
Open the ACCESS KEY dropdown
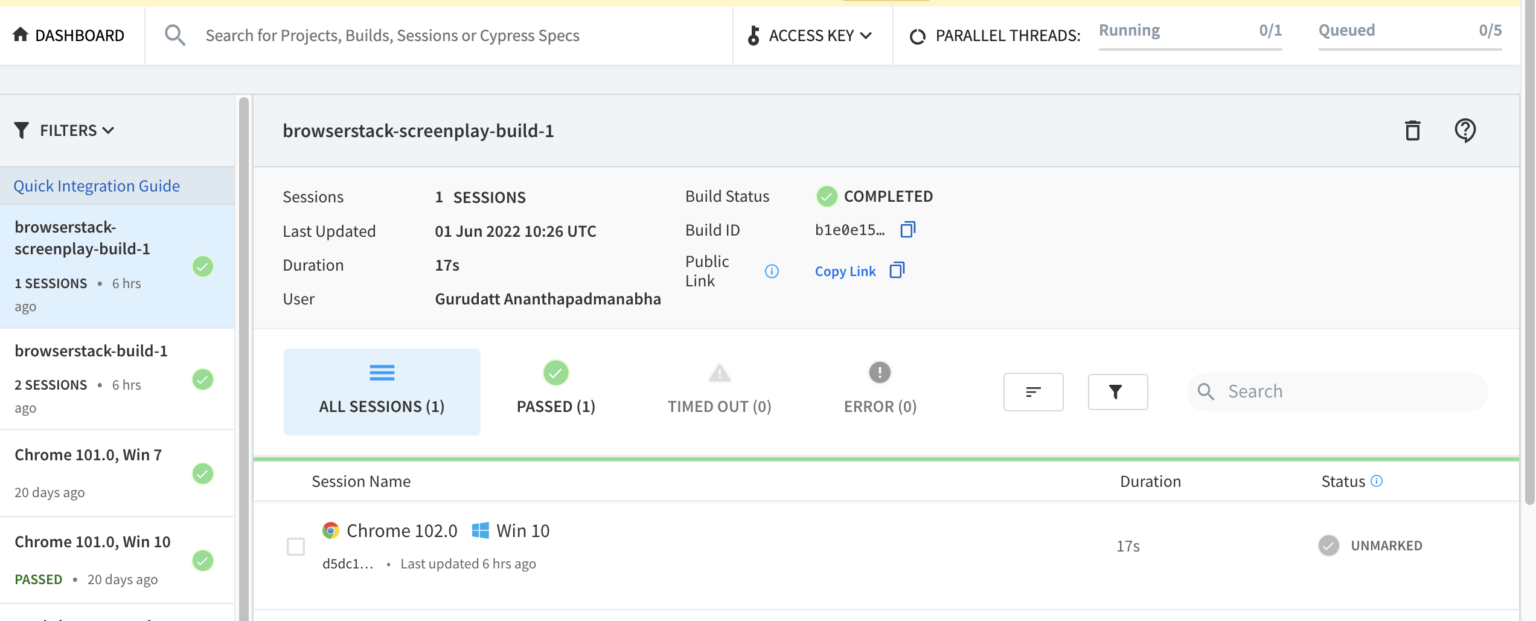[x=810, y=35]
